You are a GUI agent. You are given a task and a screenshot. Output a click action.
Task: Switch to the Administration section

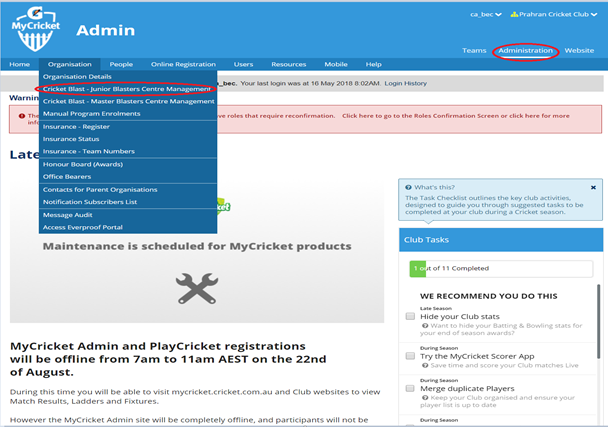pyautogui.click(x=525, y=50)
